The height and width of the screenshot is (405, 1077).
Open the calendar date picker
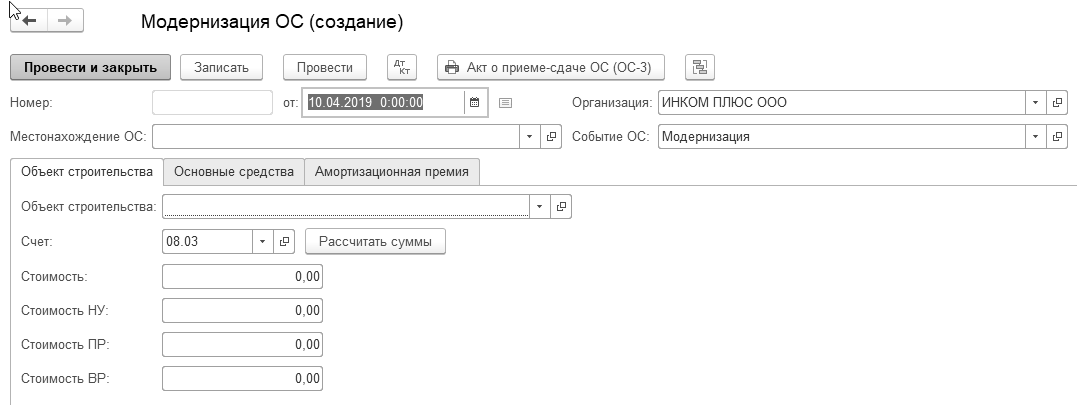(476, 102)
